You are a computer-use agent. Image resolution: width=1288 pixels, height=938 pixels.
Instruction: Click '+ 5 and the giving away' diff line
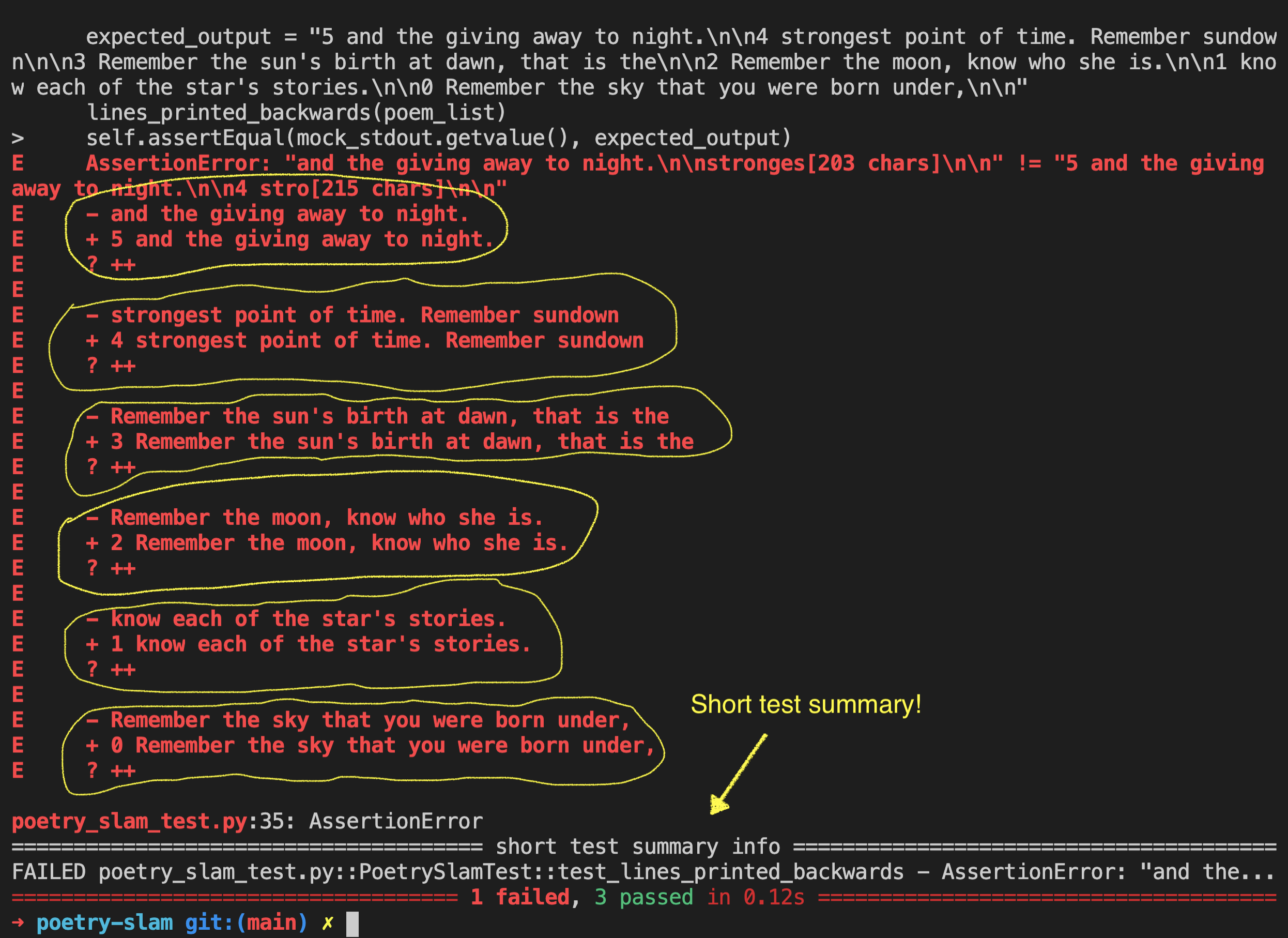click(x=289, y=239)
